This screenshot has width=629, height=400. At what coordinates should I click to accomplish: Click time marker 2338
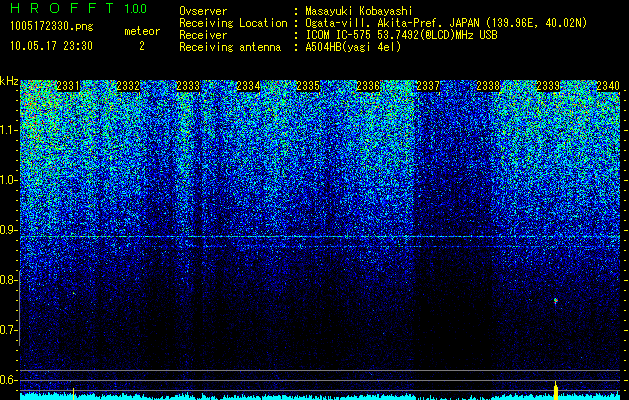[488, 86]
